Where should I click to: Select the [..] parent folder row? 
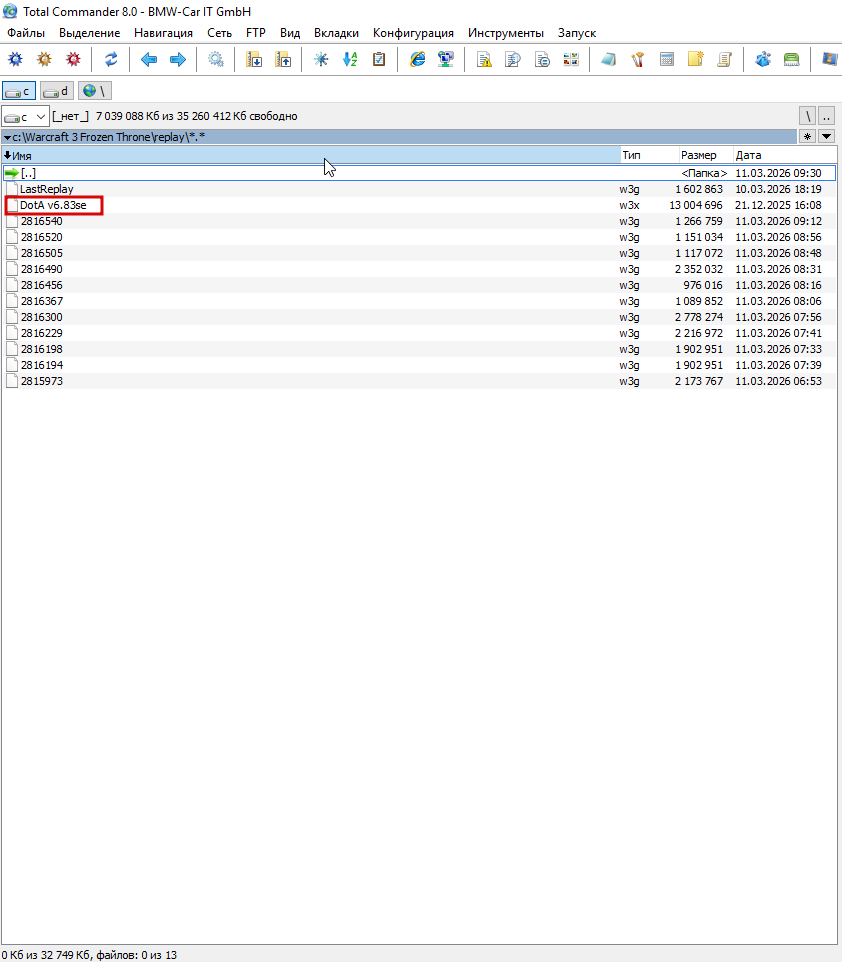(x=419, y=173)
